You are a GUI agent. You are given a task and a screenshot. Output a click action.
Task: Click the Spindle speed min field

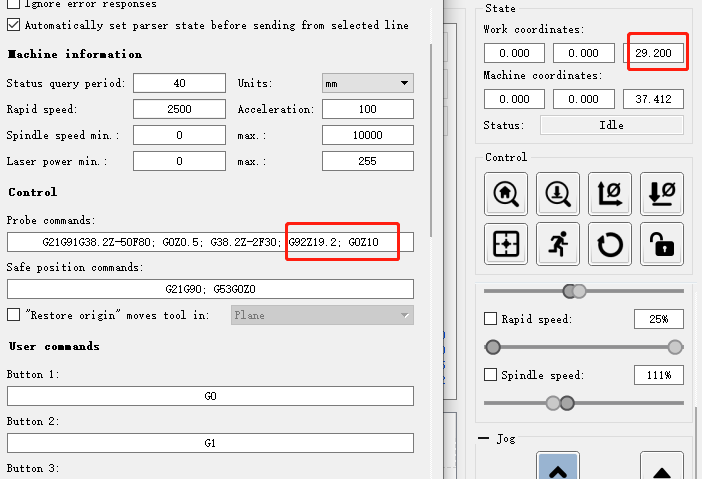coord(179,135)
